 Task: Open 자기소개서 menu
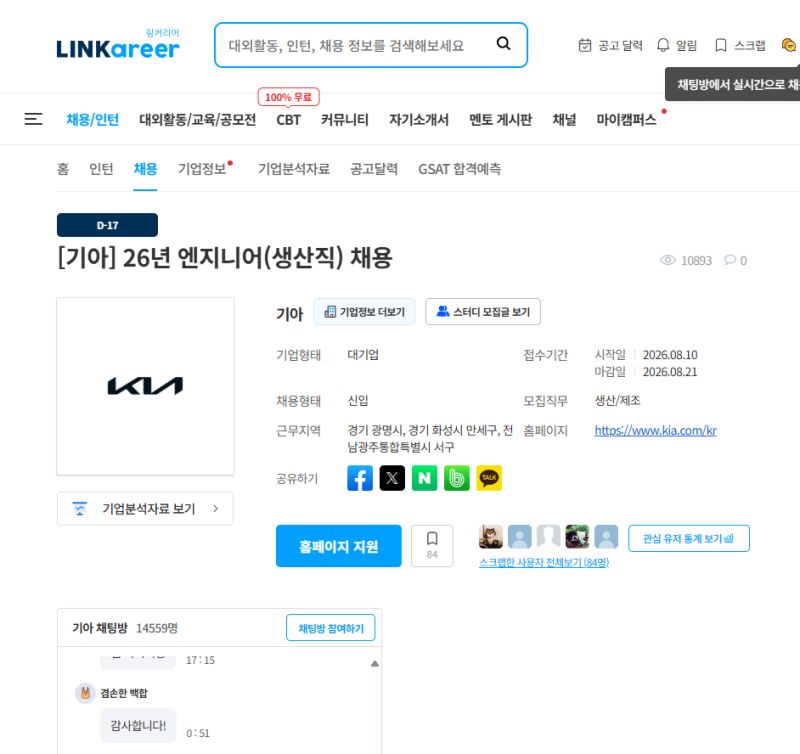tap(419, 119)
